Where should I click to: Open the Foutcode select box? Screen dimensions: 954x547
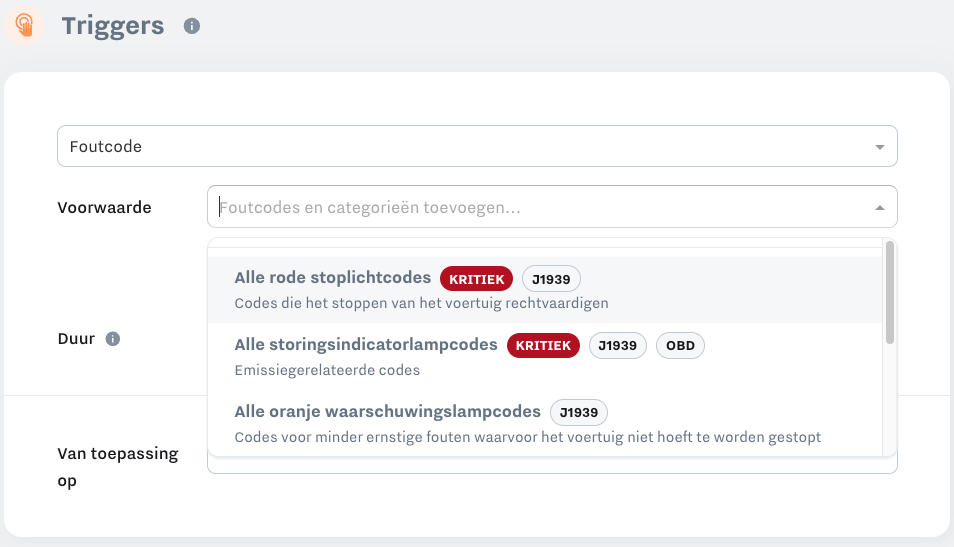pyautogui.click(x=477, y=146)
